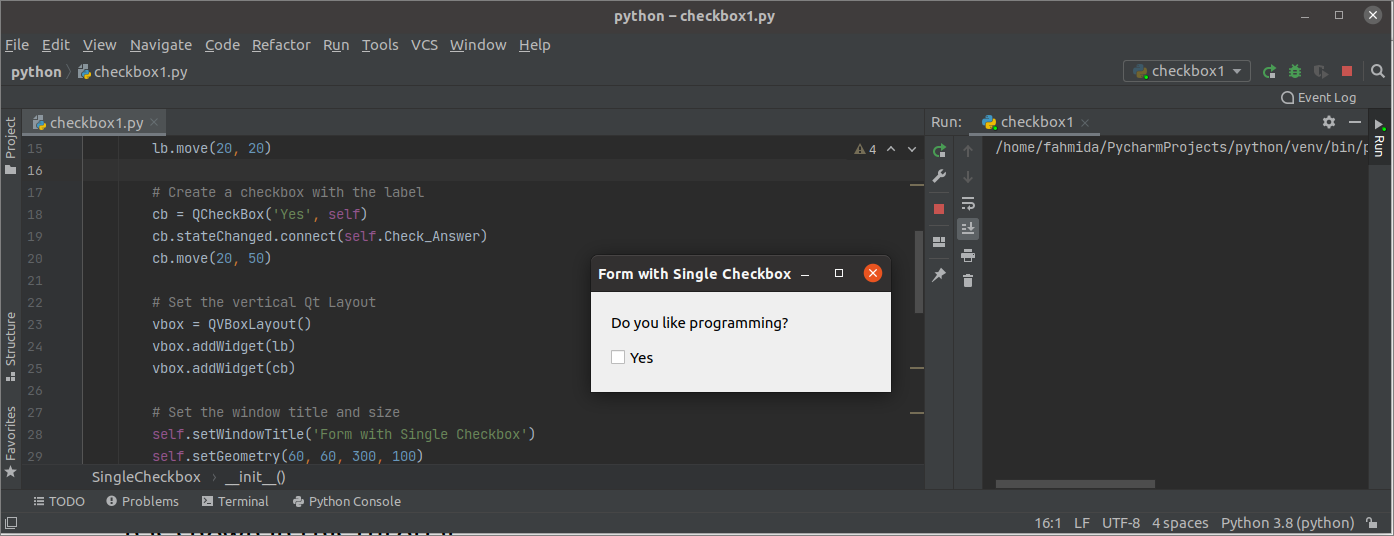Open the Terminal tool window
Screen dimensions: 1394x536
click(235, 501)
